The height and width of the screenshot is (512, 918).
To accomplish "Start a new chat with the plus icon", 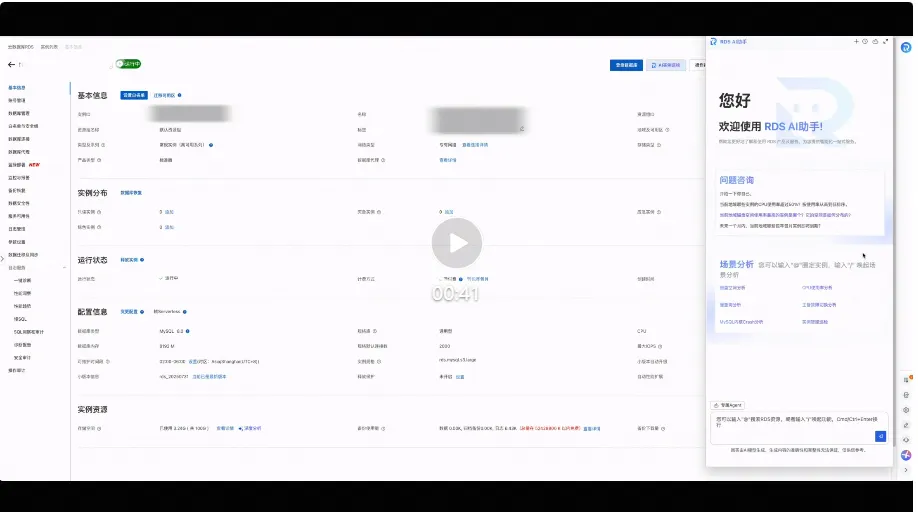I will [x=856, y=42].
